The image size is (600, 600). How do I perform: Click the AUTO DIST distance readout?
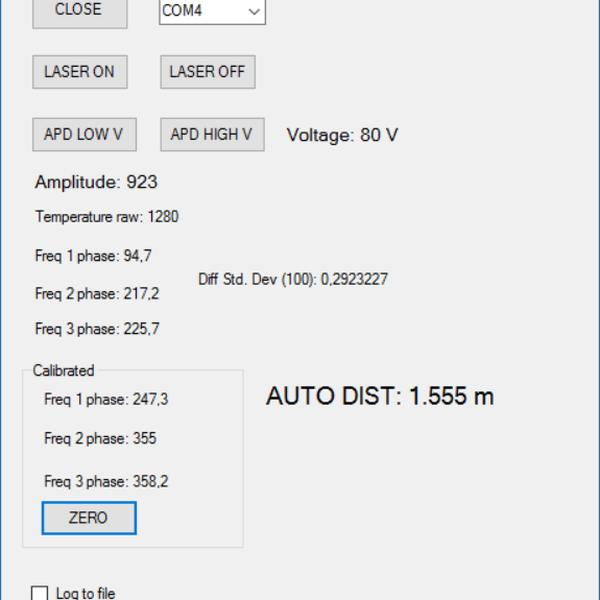380,396
